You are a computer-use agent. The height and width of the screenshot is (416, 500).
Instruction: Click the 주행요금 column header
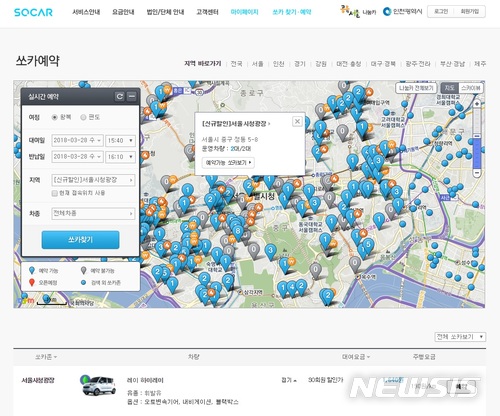pos(424,357)
